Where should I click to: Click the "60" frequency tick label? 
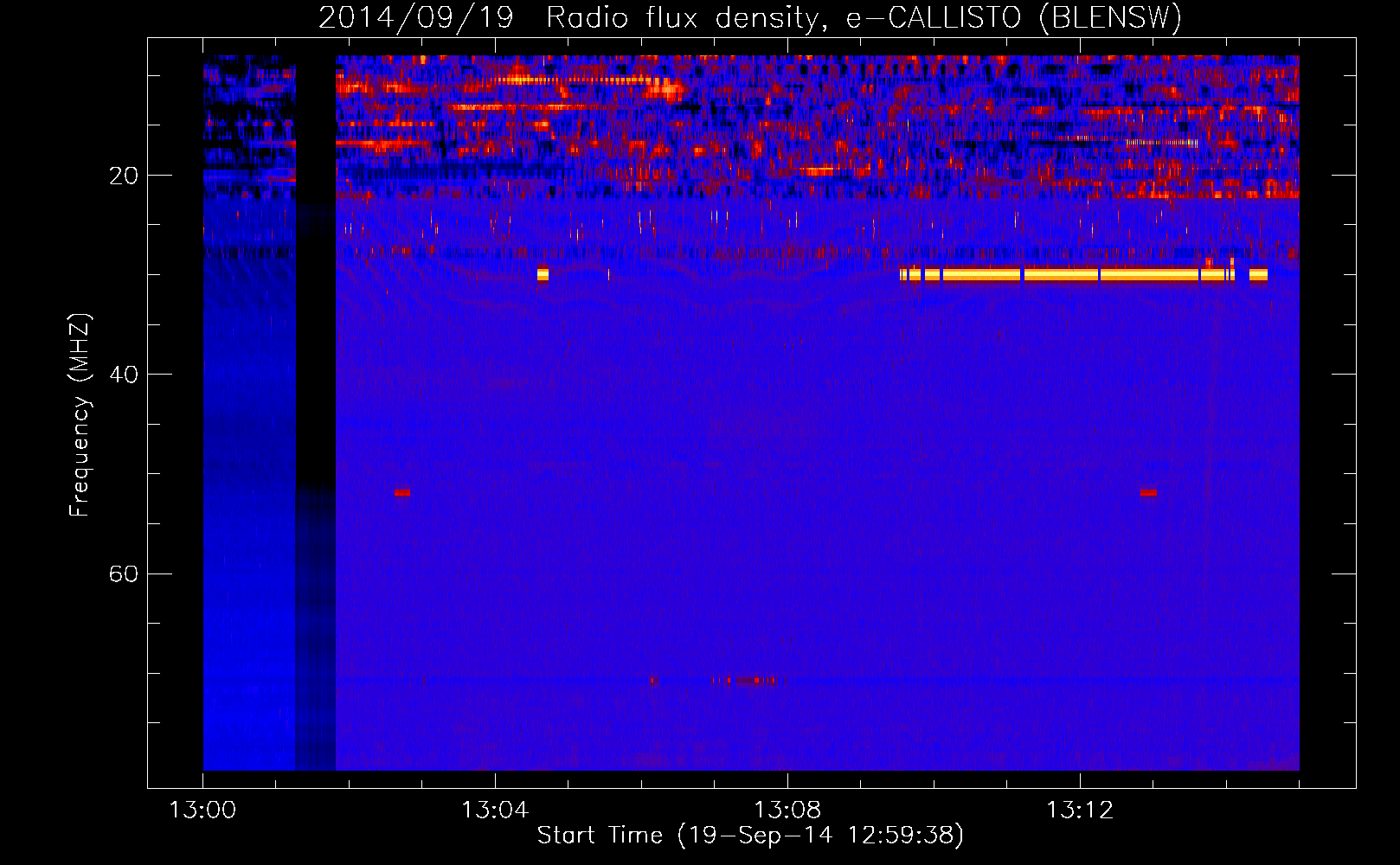point(124,573)
